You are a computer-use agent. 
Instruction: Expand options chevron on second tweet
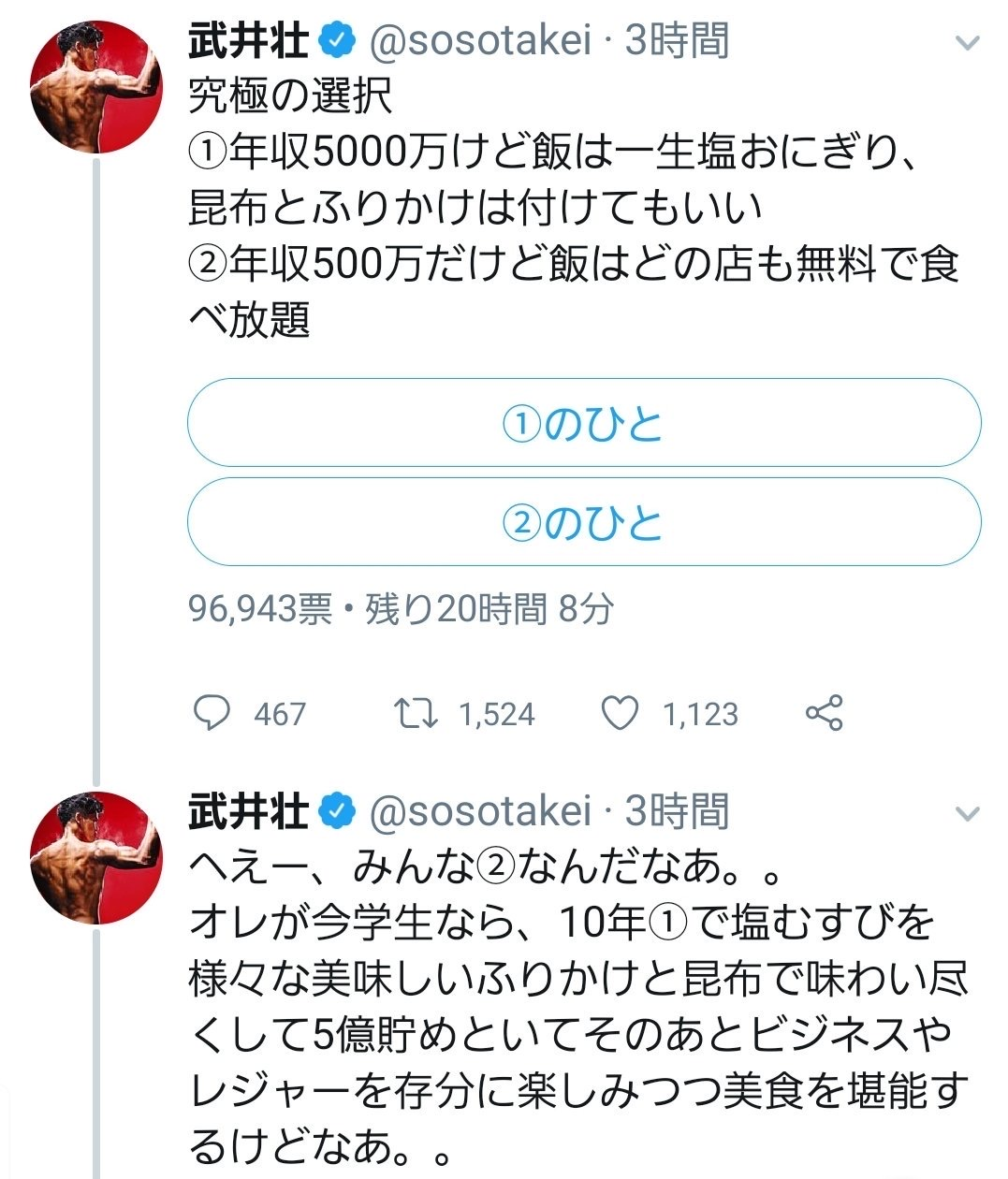967,813
